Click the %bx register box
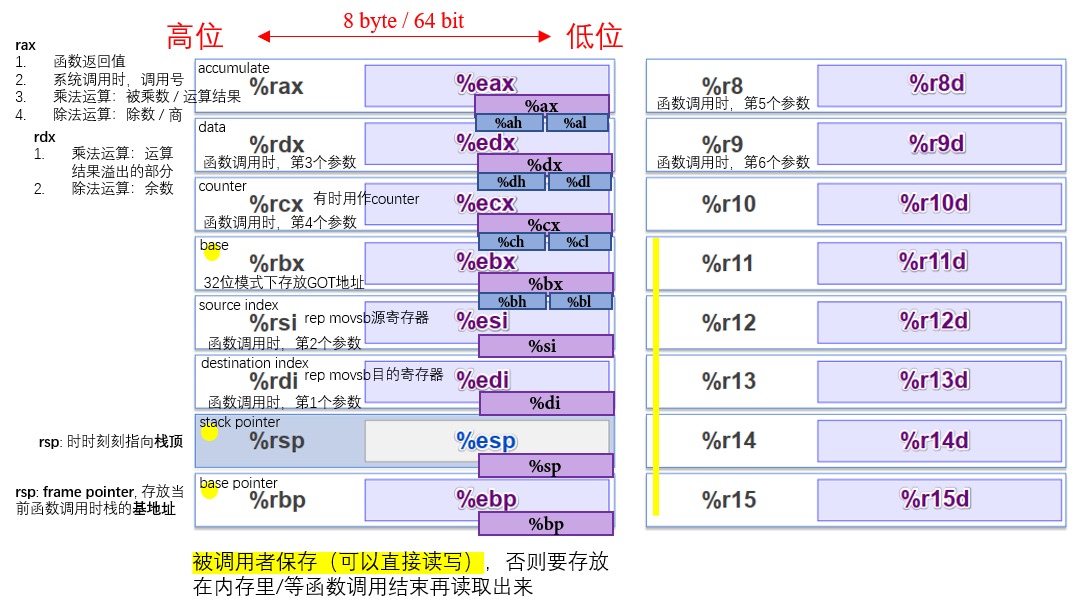Screen dimensions: 1091x612 tap(546, 283)
